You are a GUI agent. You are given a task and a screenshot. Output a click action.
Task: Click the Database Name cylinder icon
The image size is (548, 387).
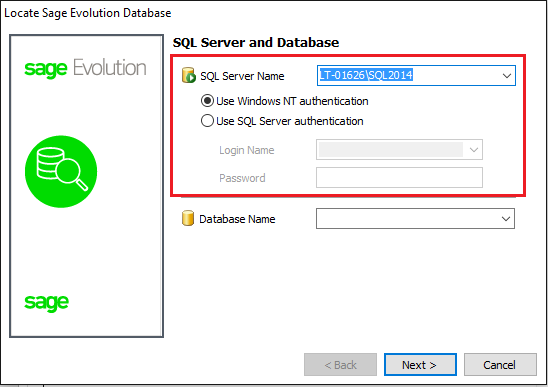point(188,218)
